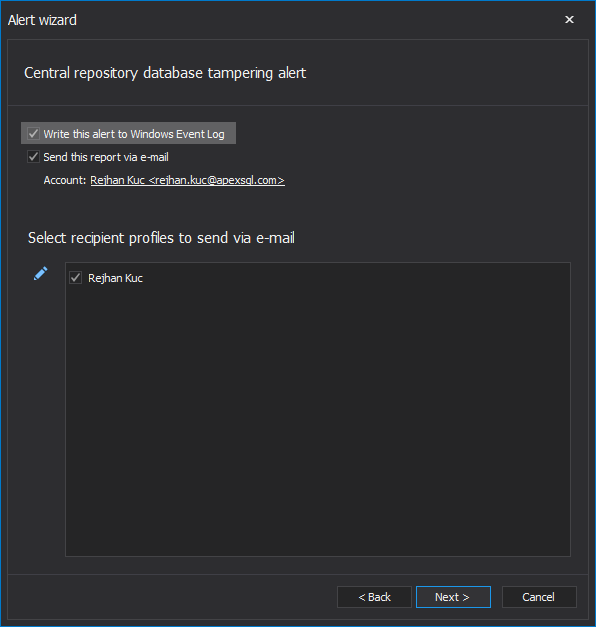The width and height of the screenshot is (596, 627).
Task: Click the 'Account:' label
Action: [65, 180]
